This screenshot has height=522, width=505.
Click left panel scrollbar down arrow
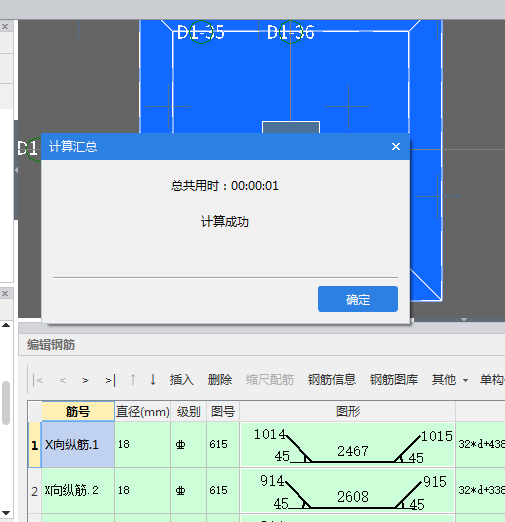pyautogui.click(x=6, y=513)
